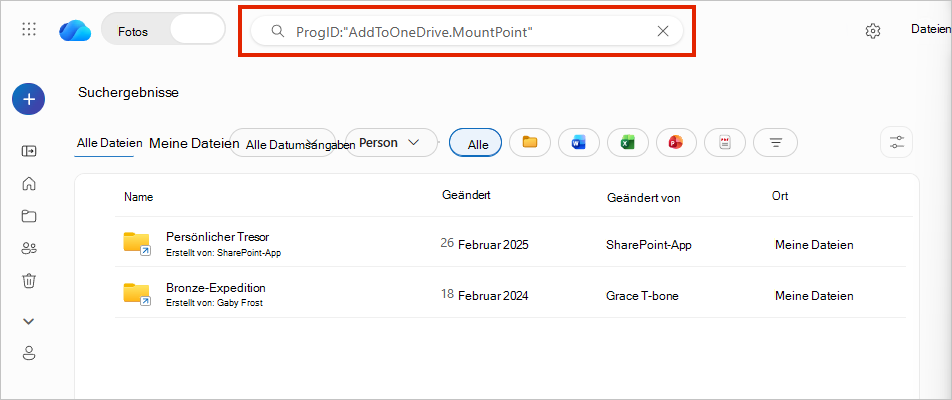Open the Alle Datumsangaben dropdown

(x=283, y=143)
